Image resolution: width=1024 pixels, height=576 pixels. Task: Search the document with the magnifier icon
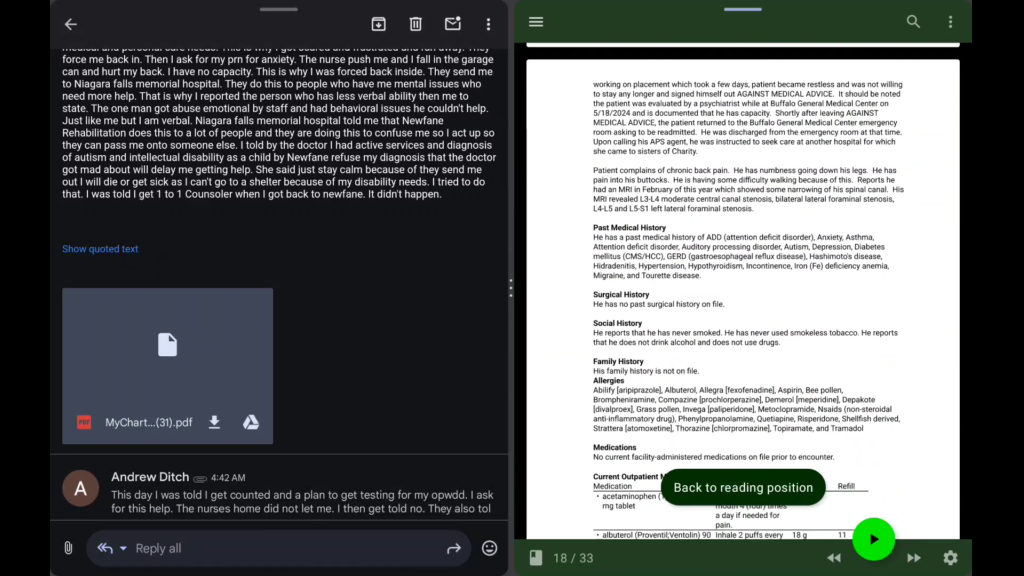913,22
